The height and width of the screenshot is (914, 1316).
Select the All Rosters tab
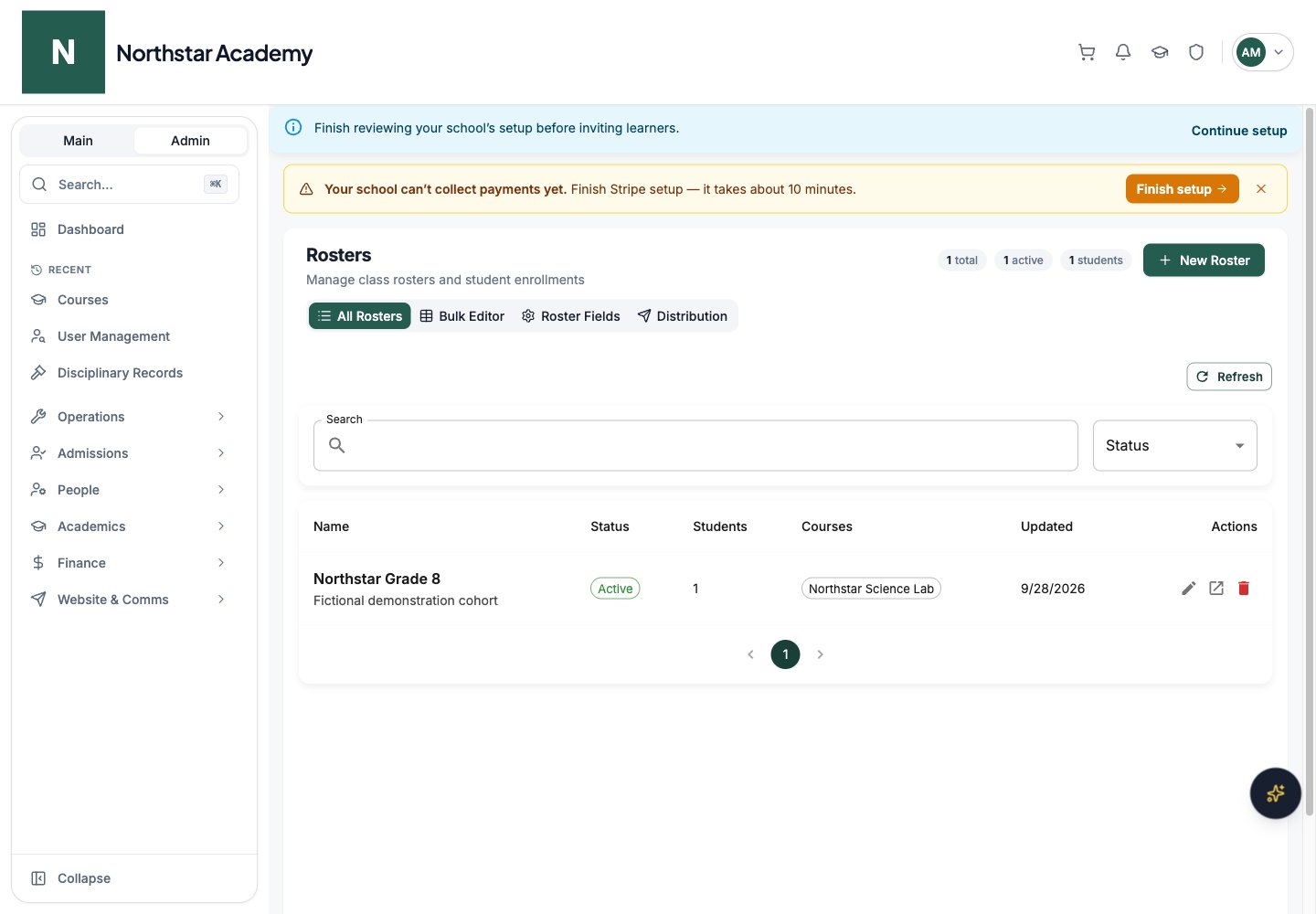360,316
